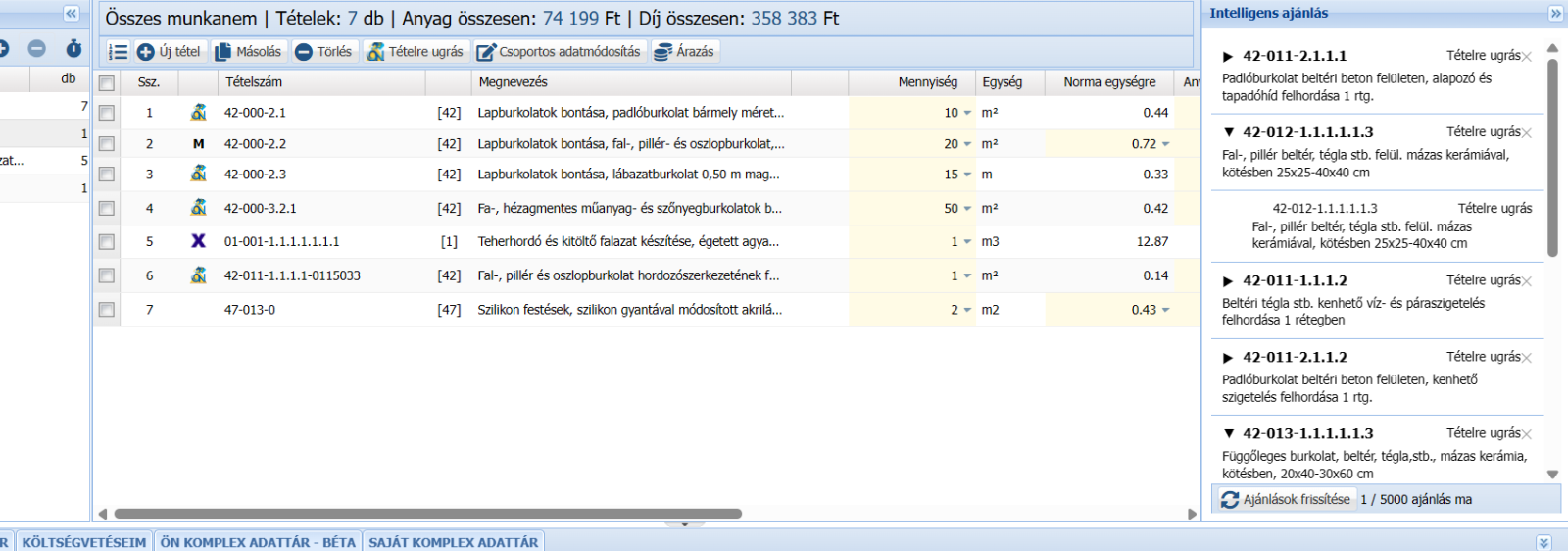
Task: Tick the checkbox for row 42-000-2.2
Action: (x=107, y=144)
